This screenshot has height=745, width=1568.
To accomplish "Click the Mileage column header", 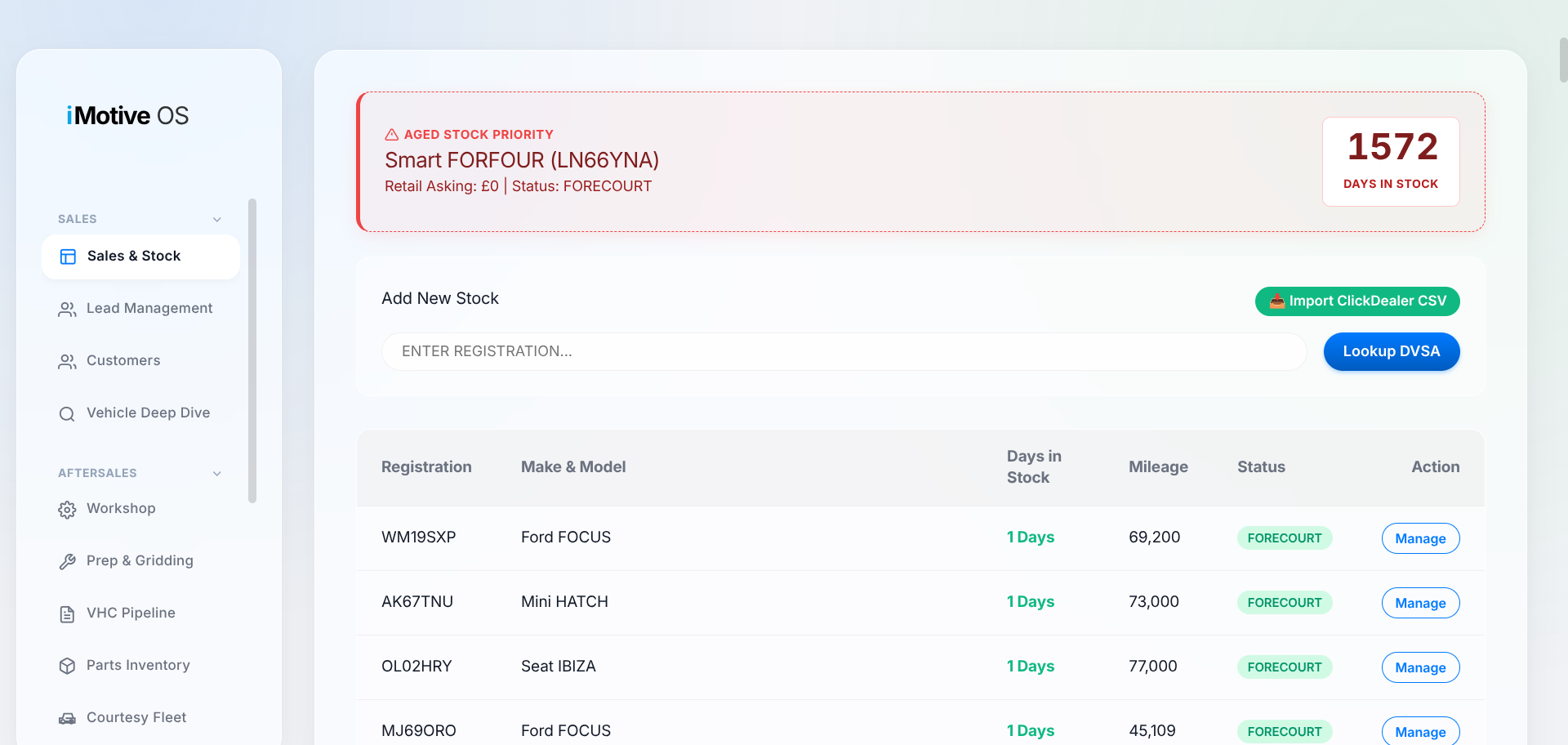I will coord(1158,467).
